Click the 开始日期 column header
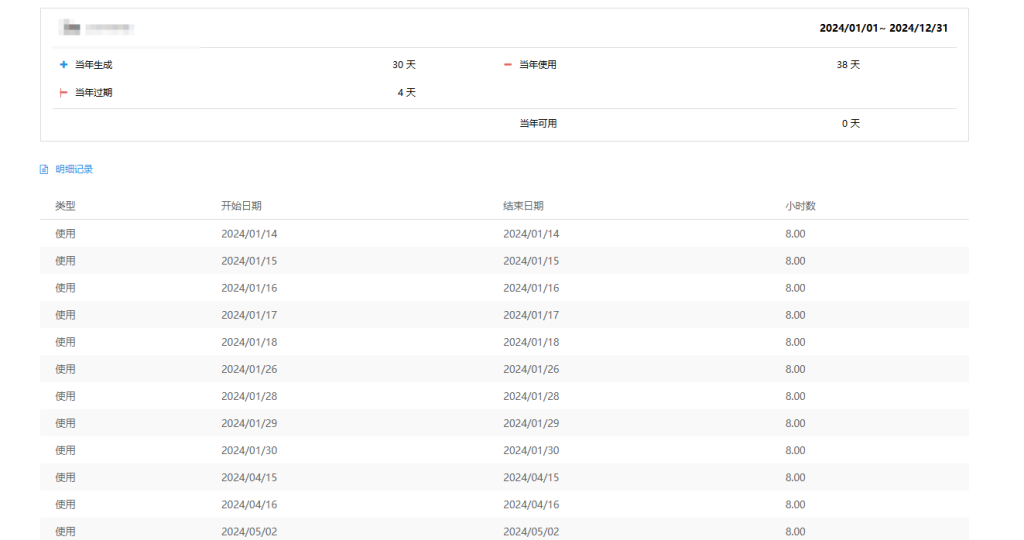The height and width of the screenshot is (540, 1024). tap(241, 206)
